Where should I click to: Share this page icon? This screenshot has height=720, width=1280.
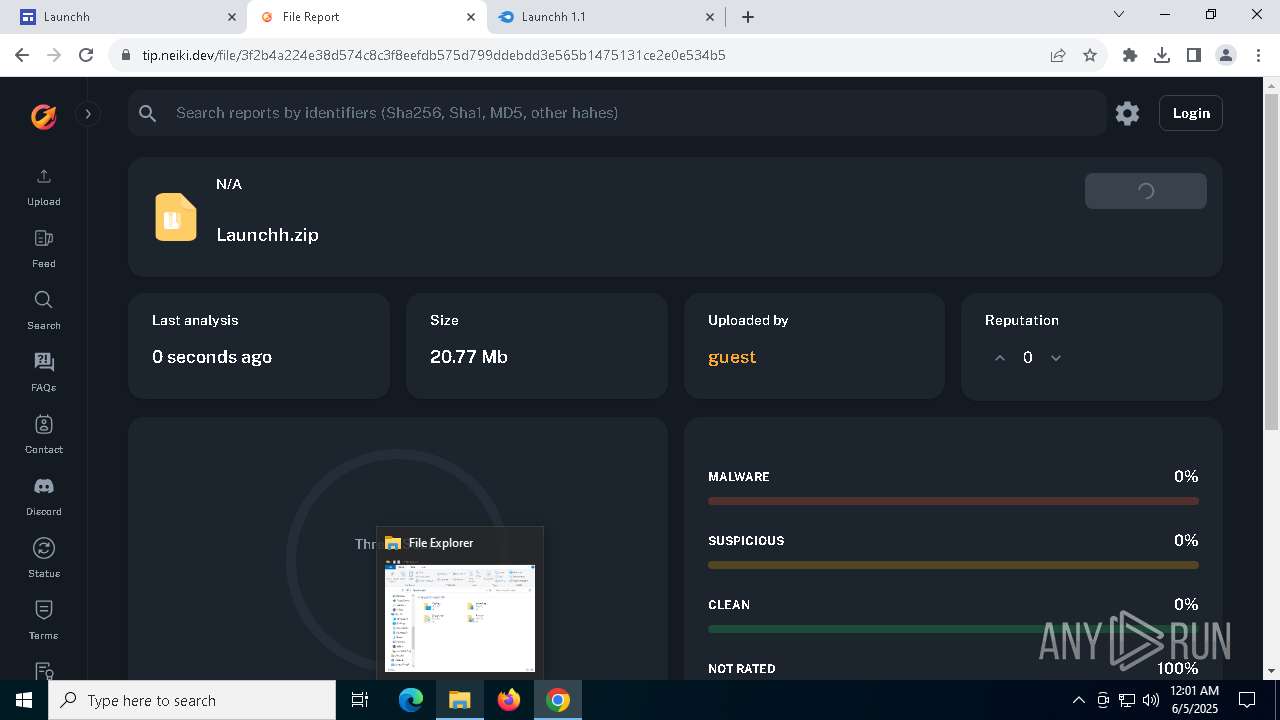click(1058, 55)
